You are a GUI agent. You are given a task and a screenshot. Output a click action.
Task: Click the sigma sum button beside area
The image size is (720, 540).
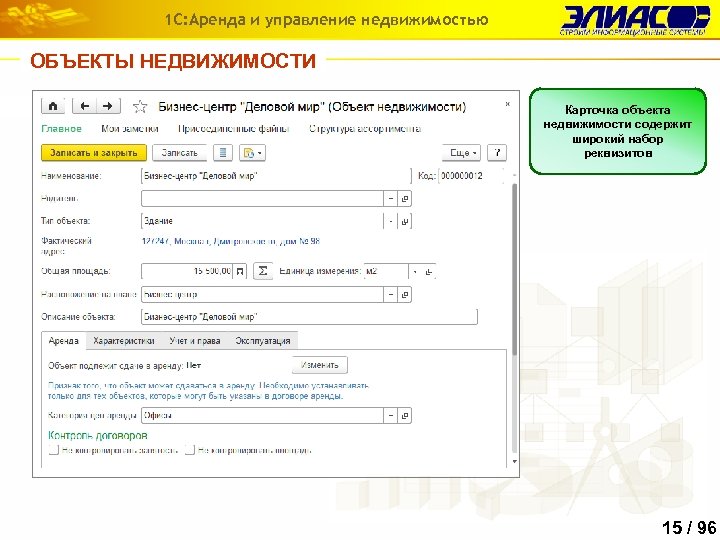pos(263,271)
